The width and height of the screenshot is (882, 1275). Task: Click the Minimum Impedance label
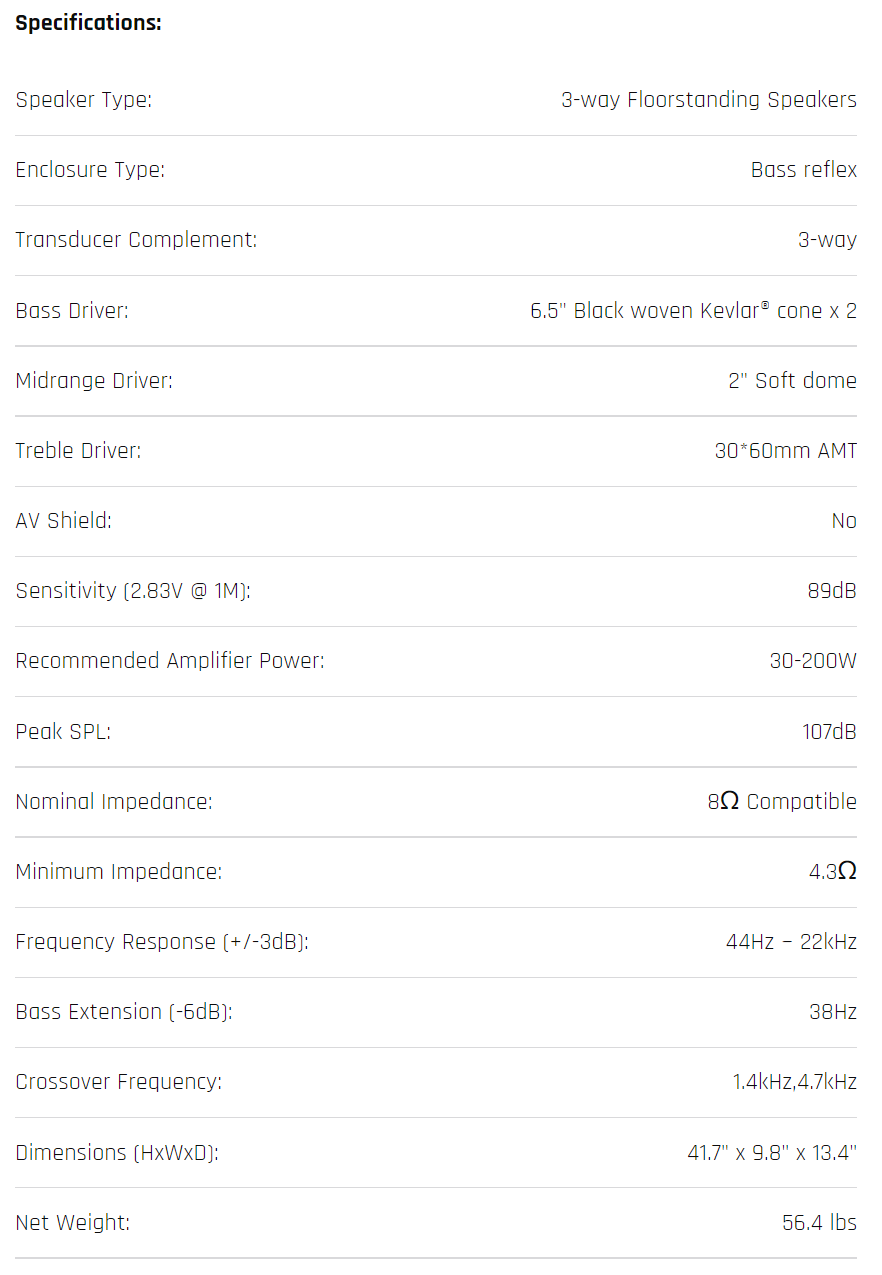[119, 872]
